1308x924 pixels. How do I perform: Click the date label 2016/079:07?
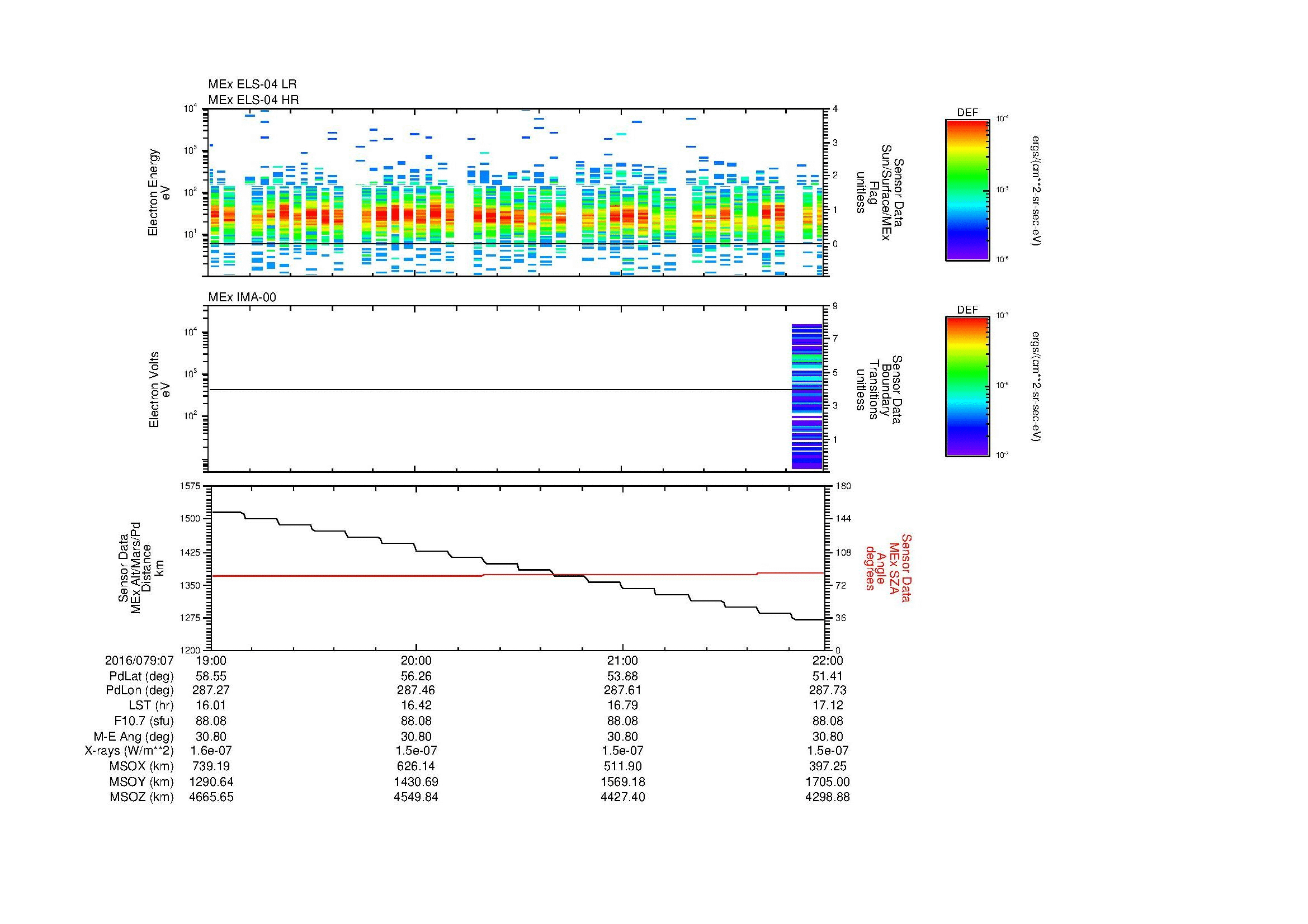point(139,661)
